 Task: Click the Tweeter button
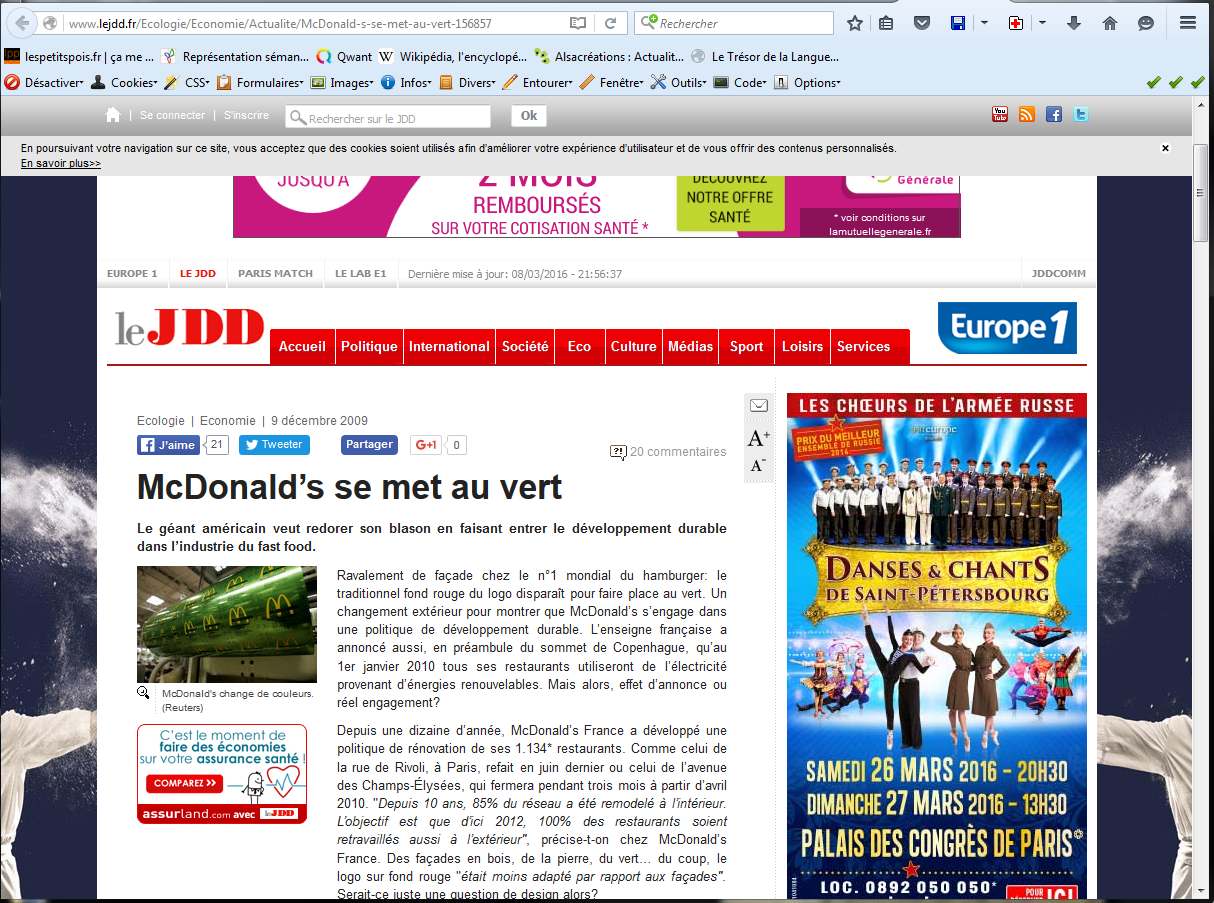(274, 445)
